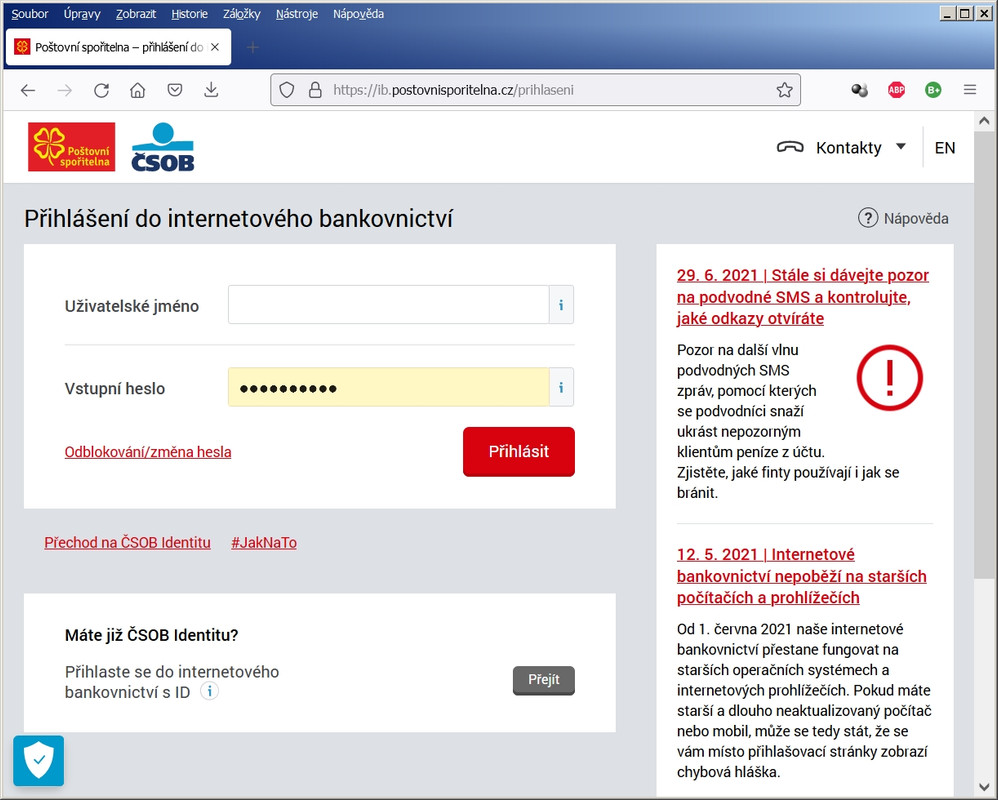
Task: Focus the Vstupní heslo password field
Action: click(x=388, y=388)
